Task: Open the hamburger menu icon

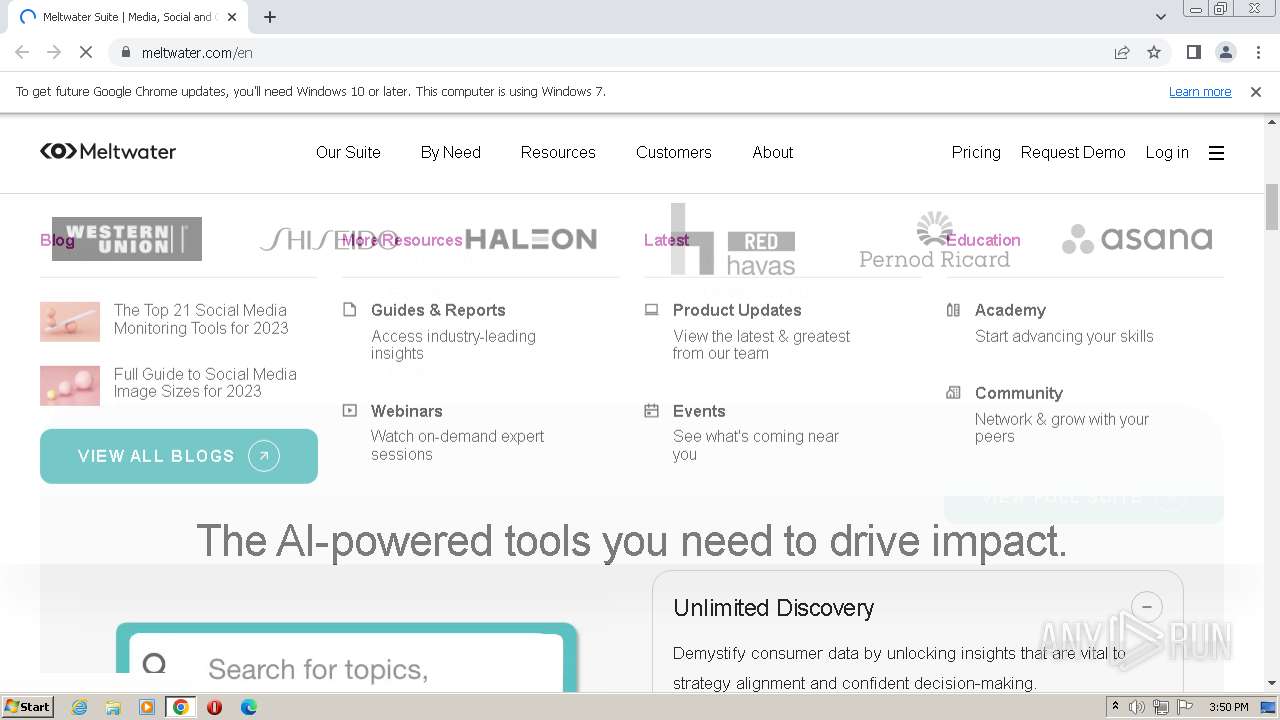Action: click(1216, 153)
